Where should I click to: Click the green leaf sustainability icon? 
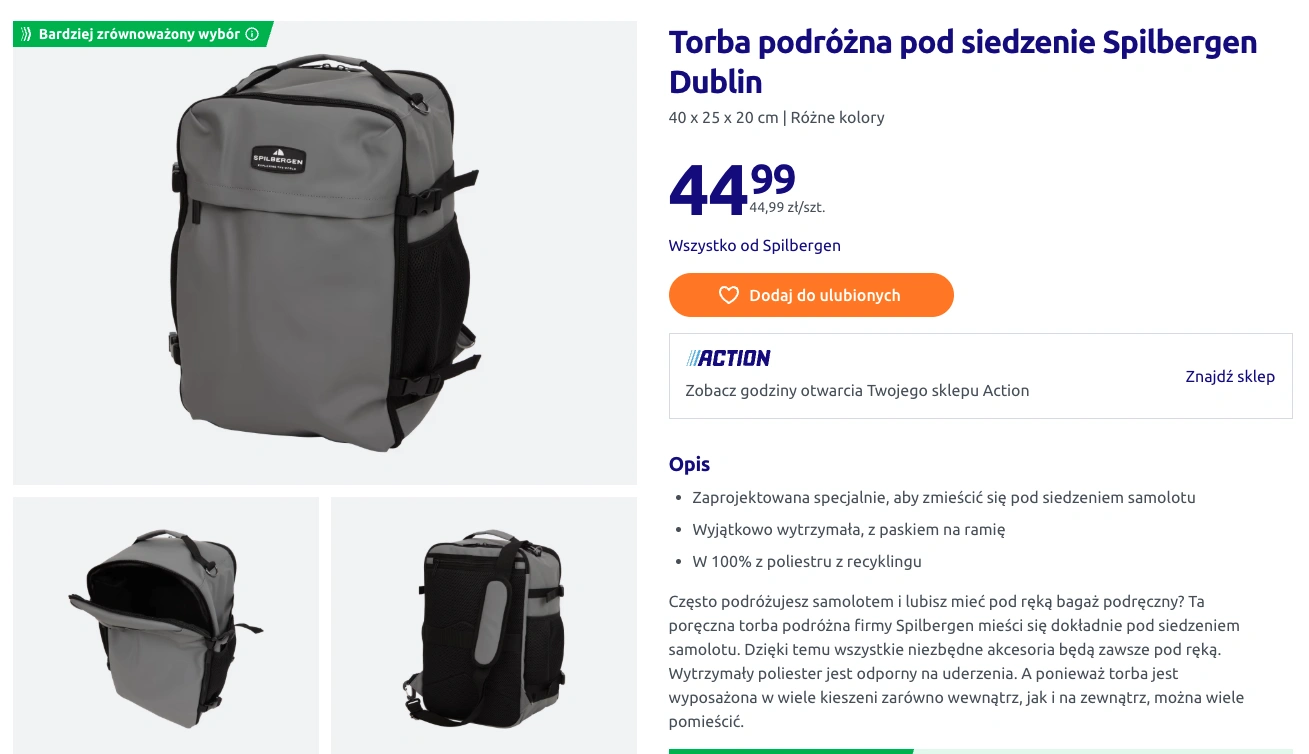26,34
